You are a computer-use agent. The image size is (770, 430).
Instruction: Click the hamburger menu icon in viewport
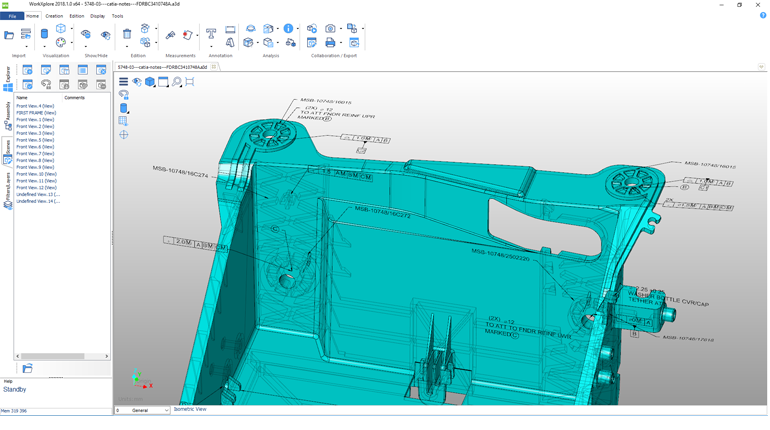[124, 82]
